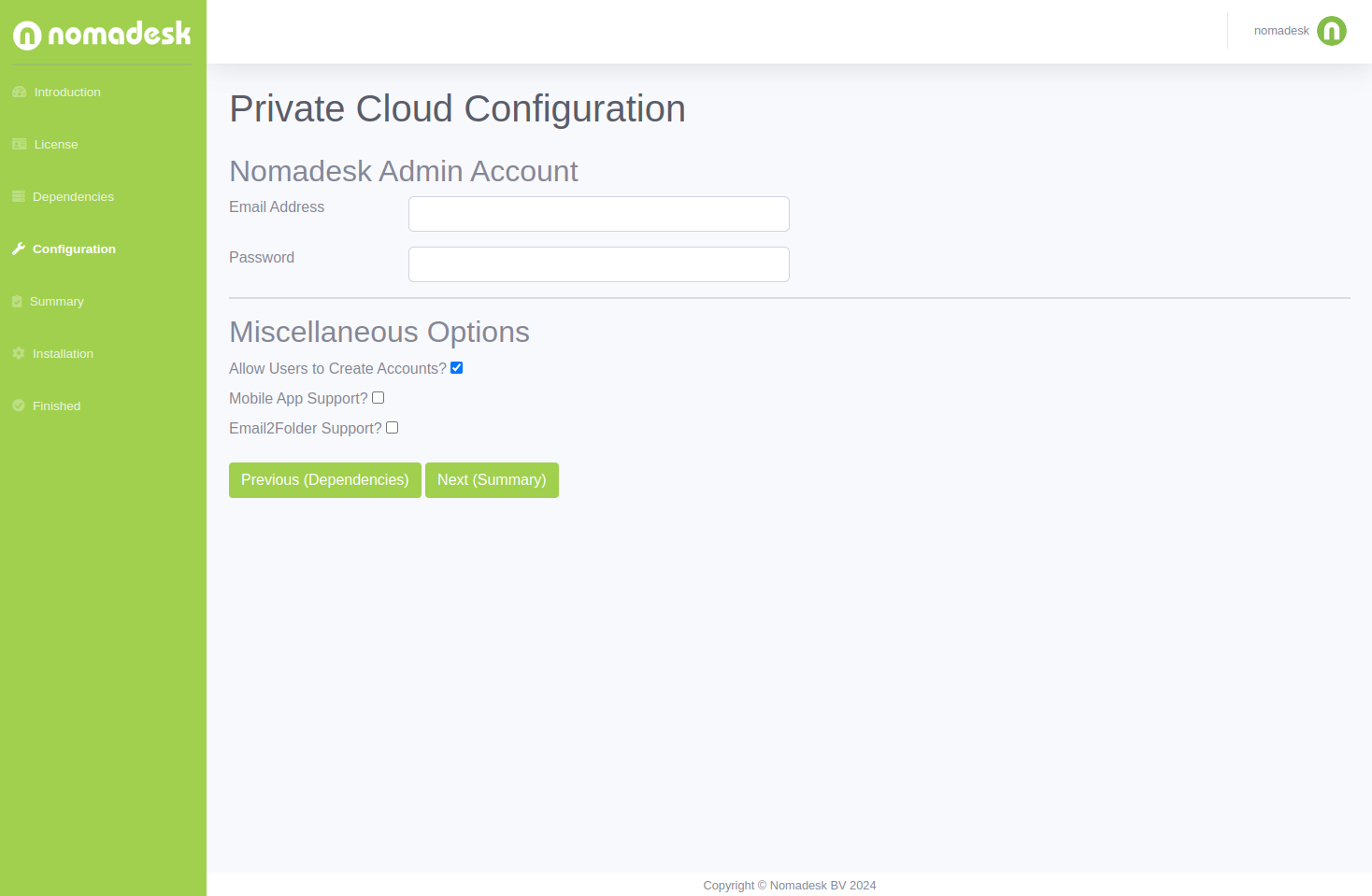1372x896 pixels.
Task: Click the Installation gear icon
Action: (19, 353)
